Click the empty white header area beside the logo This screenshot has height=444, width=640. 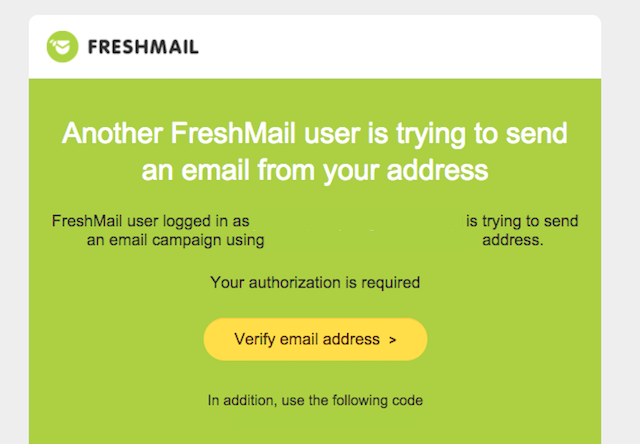click(x=400, y=47)
